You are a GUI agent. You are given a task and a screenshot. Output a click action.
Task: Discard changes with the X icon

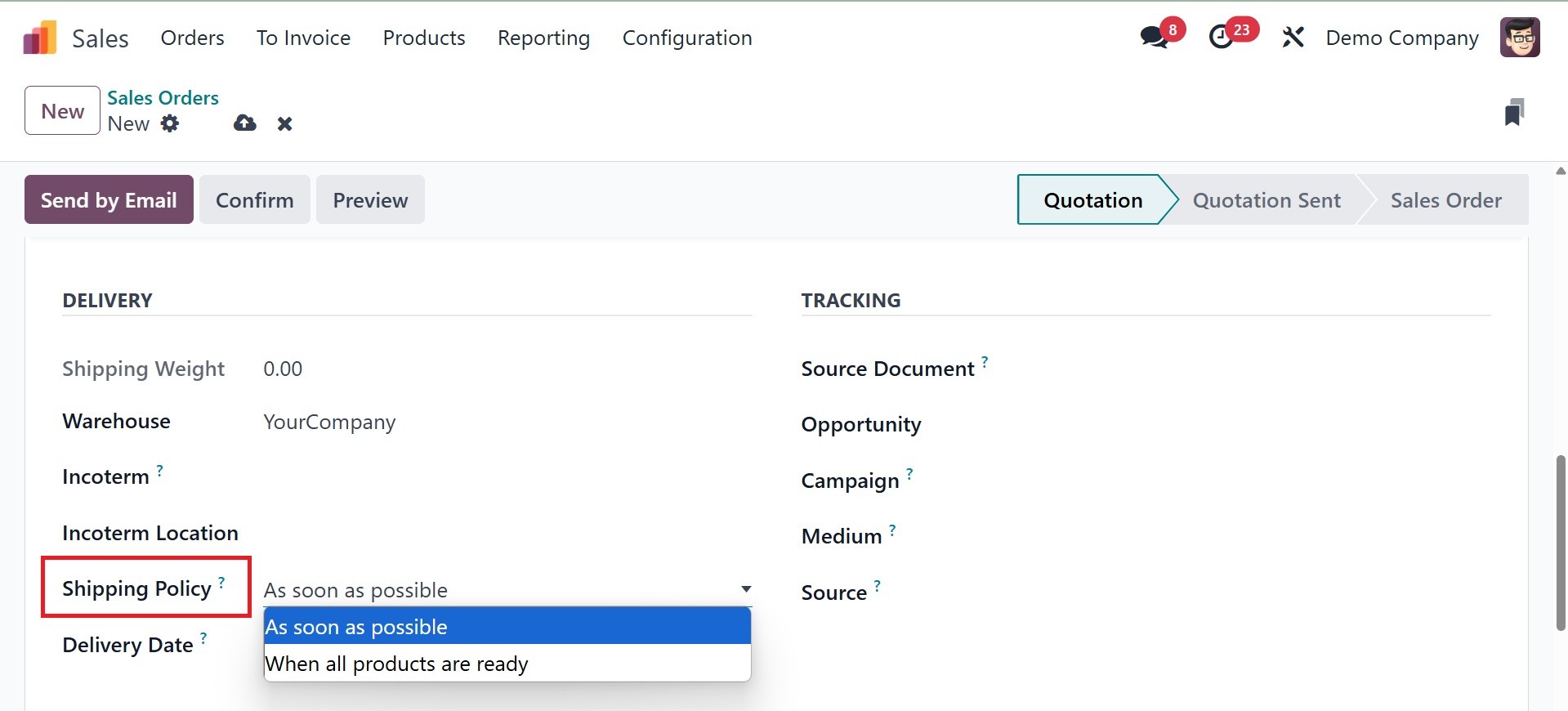284,123
